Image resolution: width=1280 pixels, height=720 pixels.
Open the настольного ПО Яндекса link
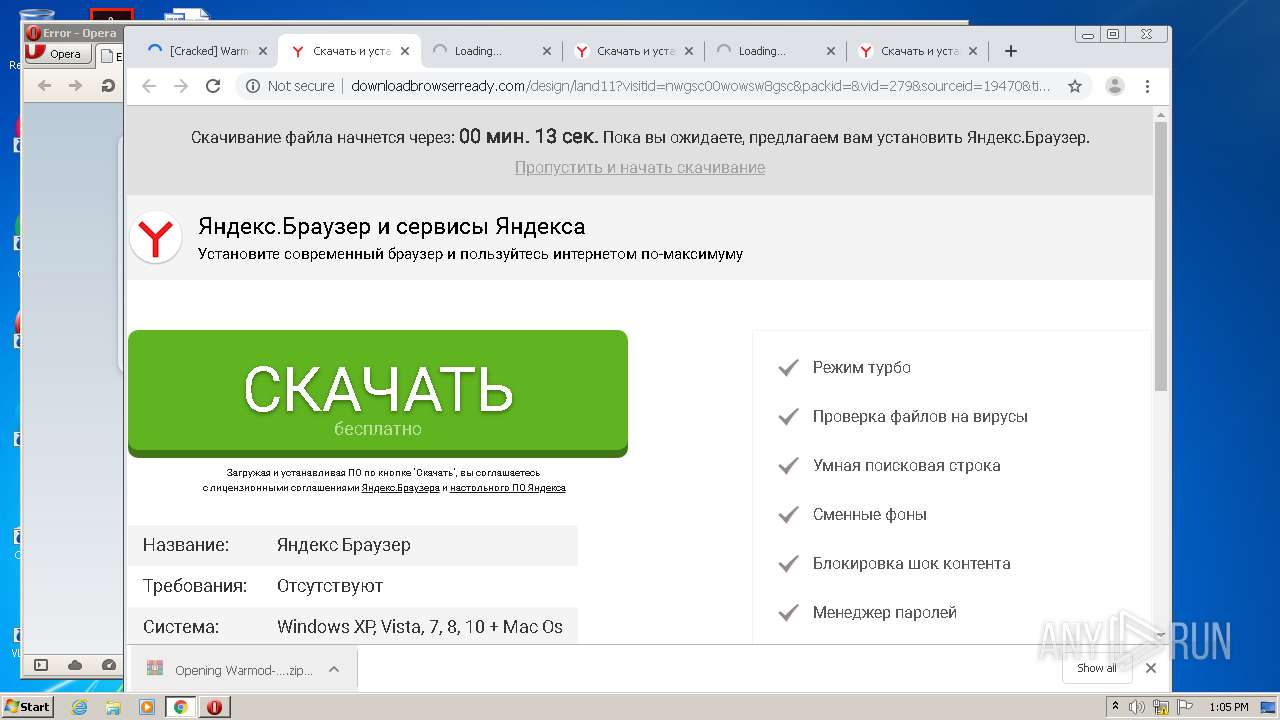pos(508,488)
